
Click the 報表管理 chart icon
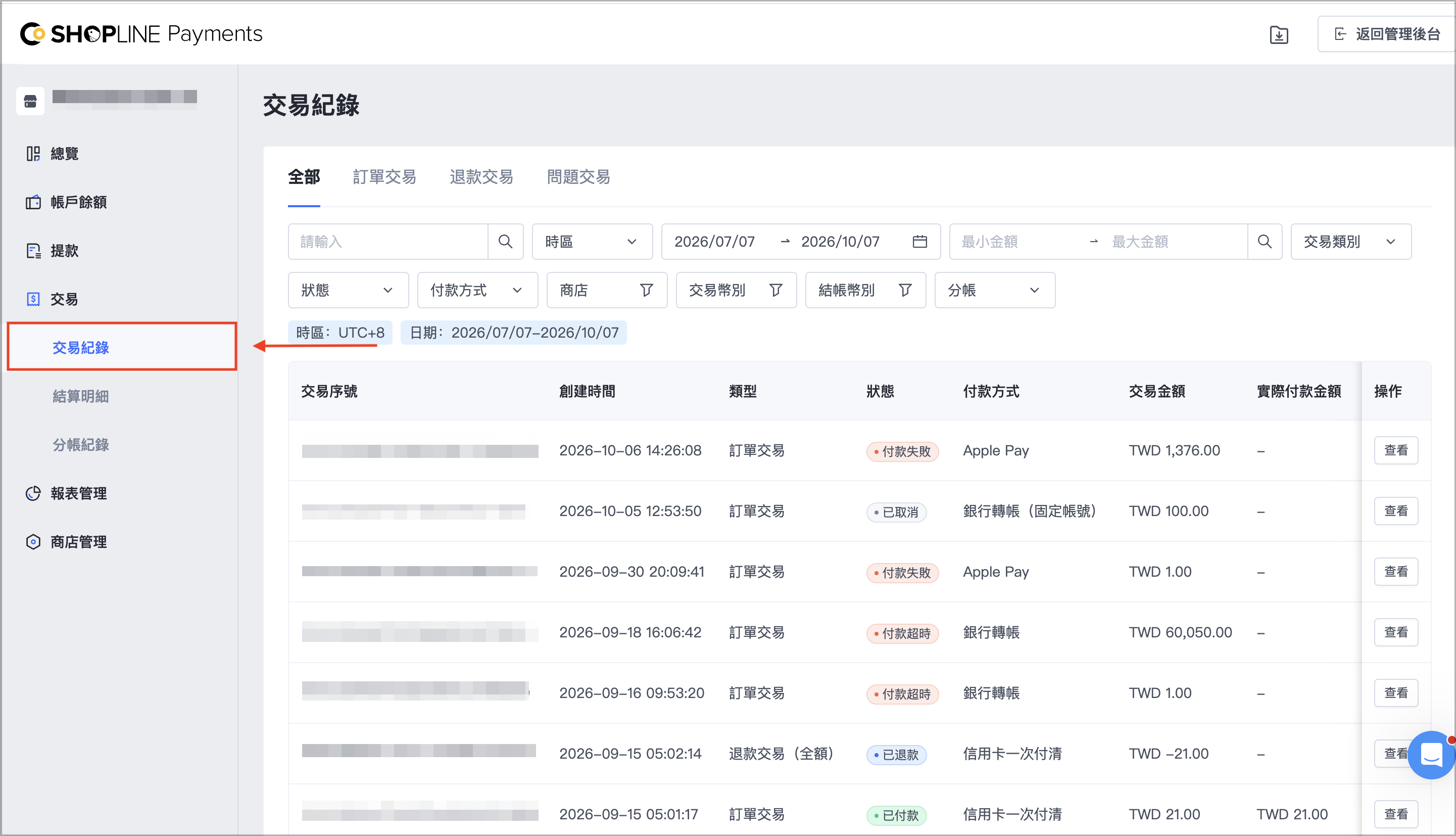point(33,493)
